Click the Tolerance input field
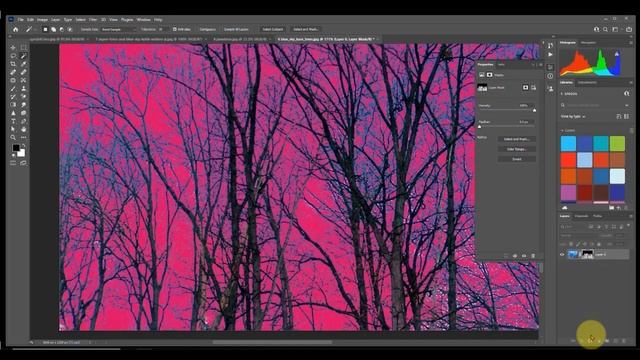The width and height of the screenshot is (640, 360). 162,29
